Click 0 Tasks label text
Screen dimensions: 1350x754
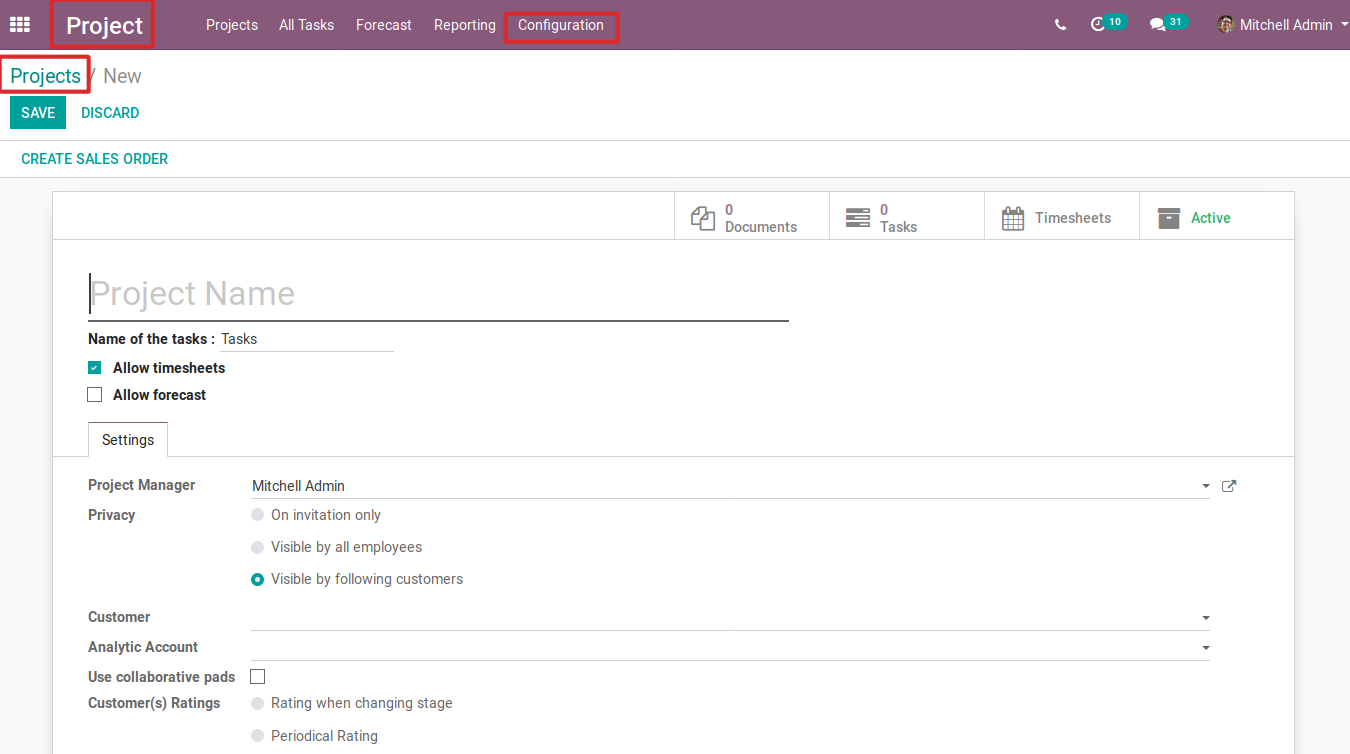(x=898, y=218)
